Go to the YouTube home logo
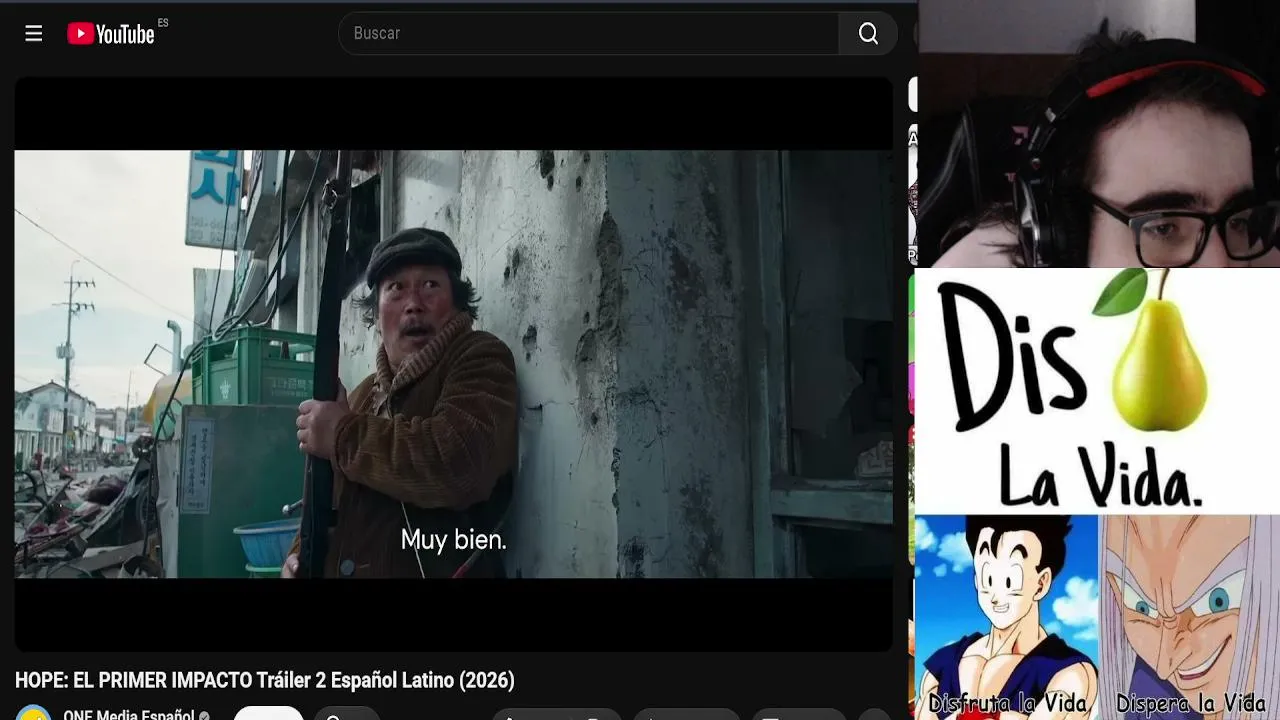 (111, 34)
